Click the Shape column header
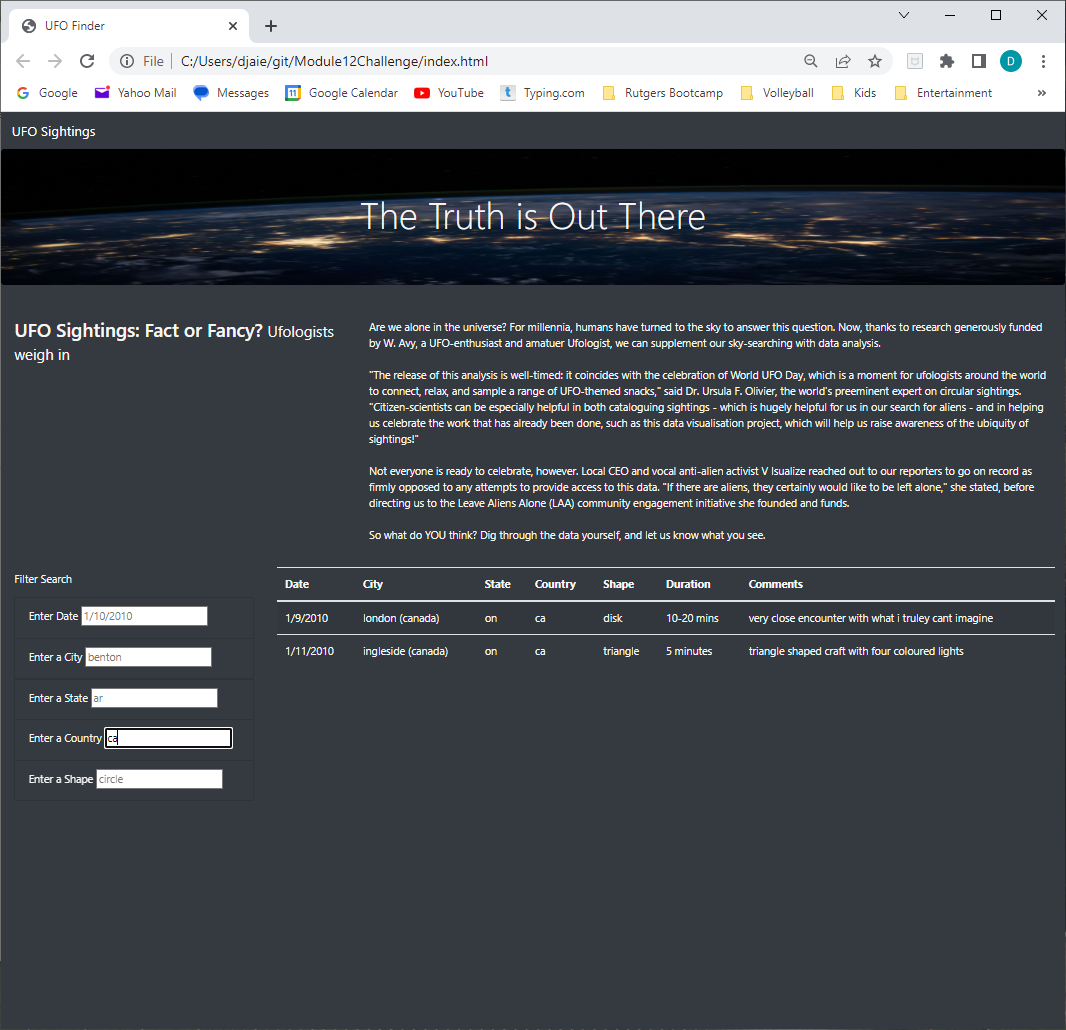This screenshot has height=1030, width=1066. click(618, 584)
